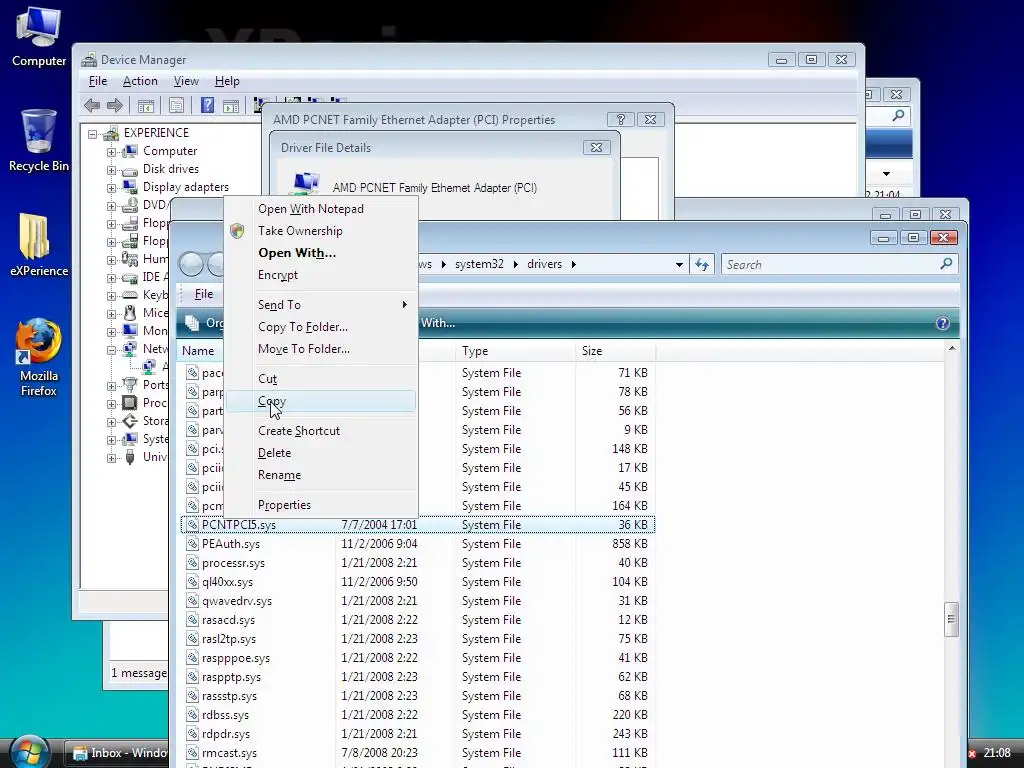The width and height of the screenshot is (1024, 768).
Task: Select the rasl2tp.sys file
Action: (x=229, y=639)
